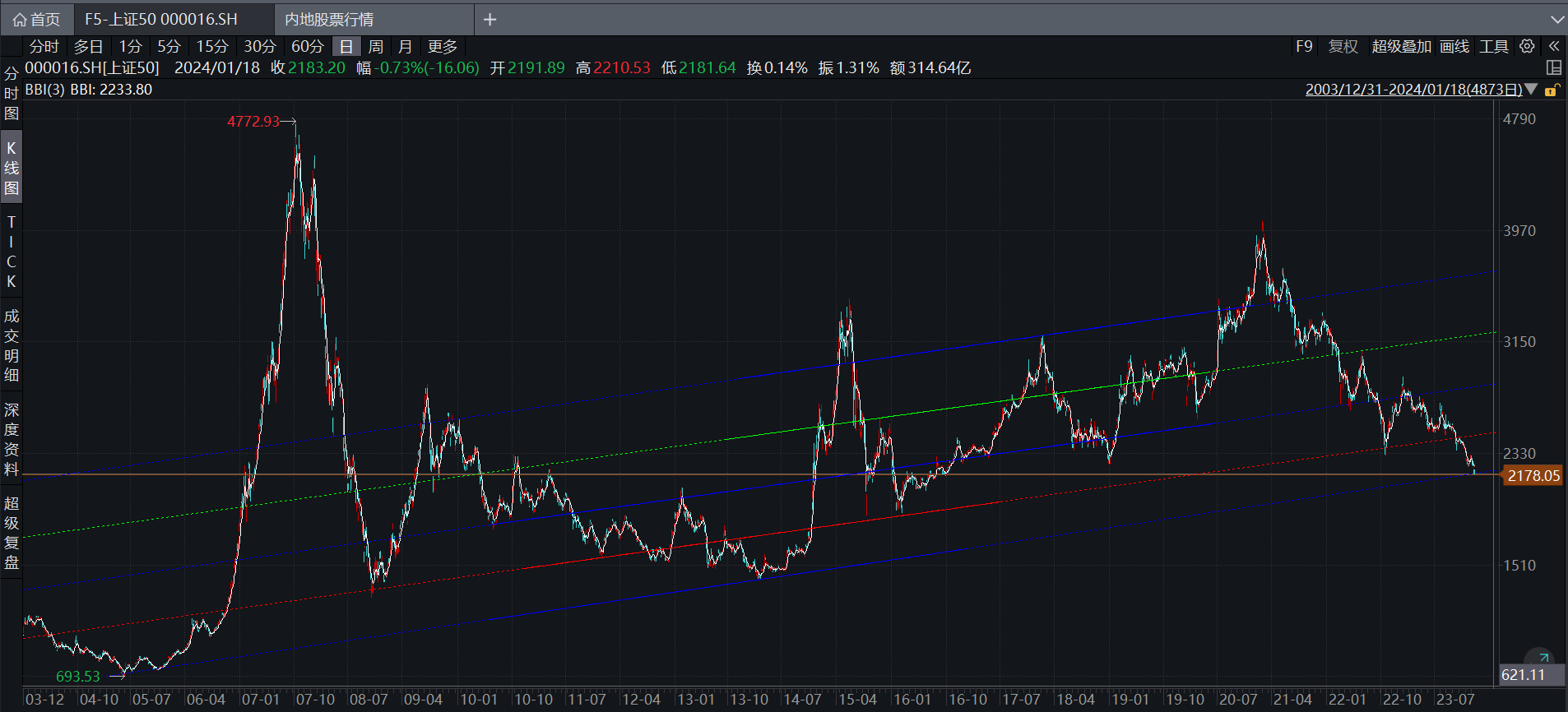Select the 60分 period

(307, 47)
